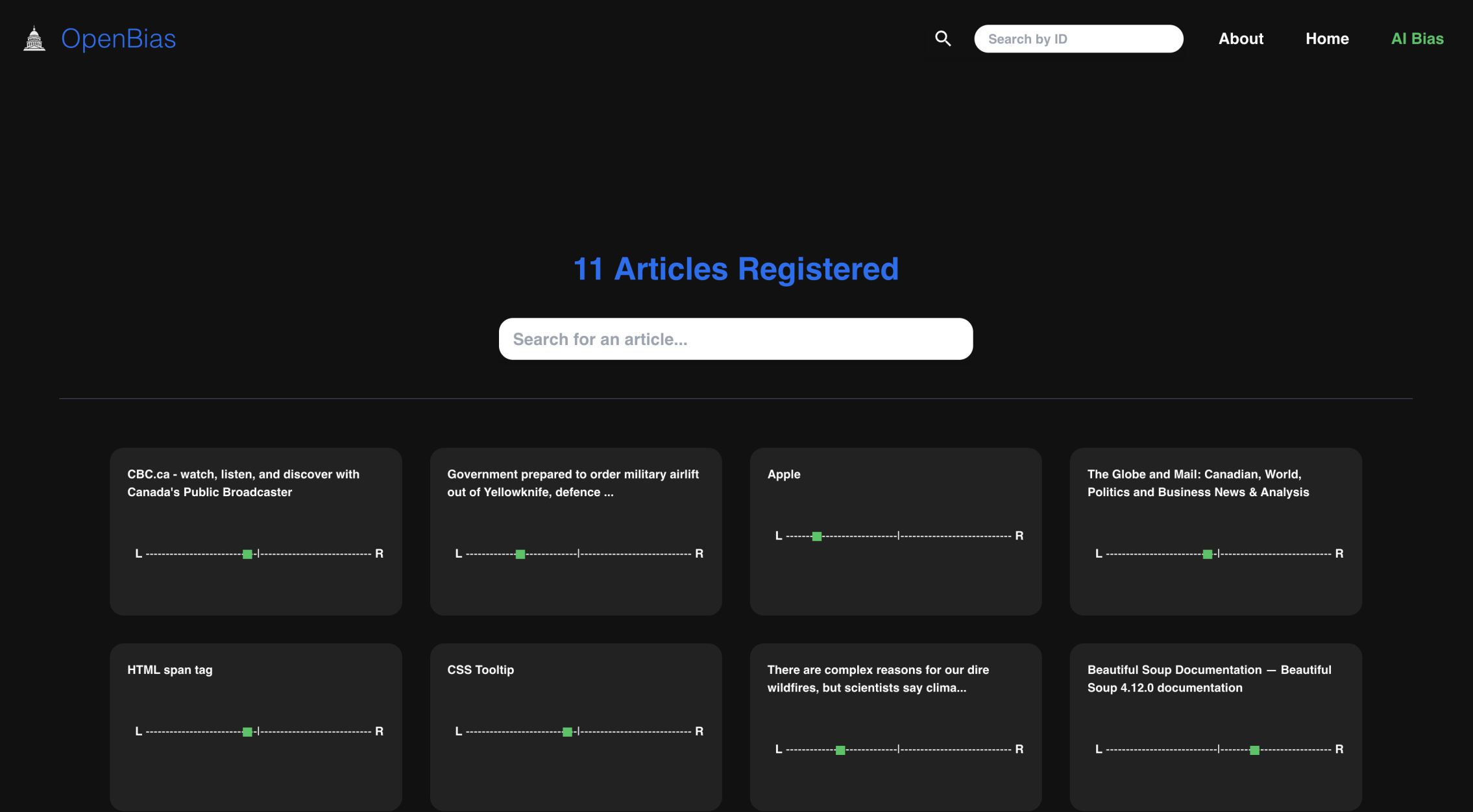Click the Search for an article box
Viewport: 1473px width, 812px height.
tap(735, 339)
